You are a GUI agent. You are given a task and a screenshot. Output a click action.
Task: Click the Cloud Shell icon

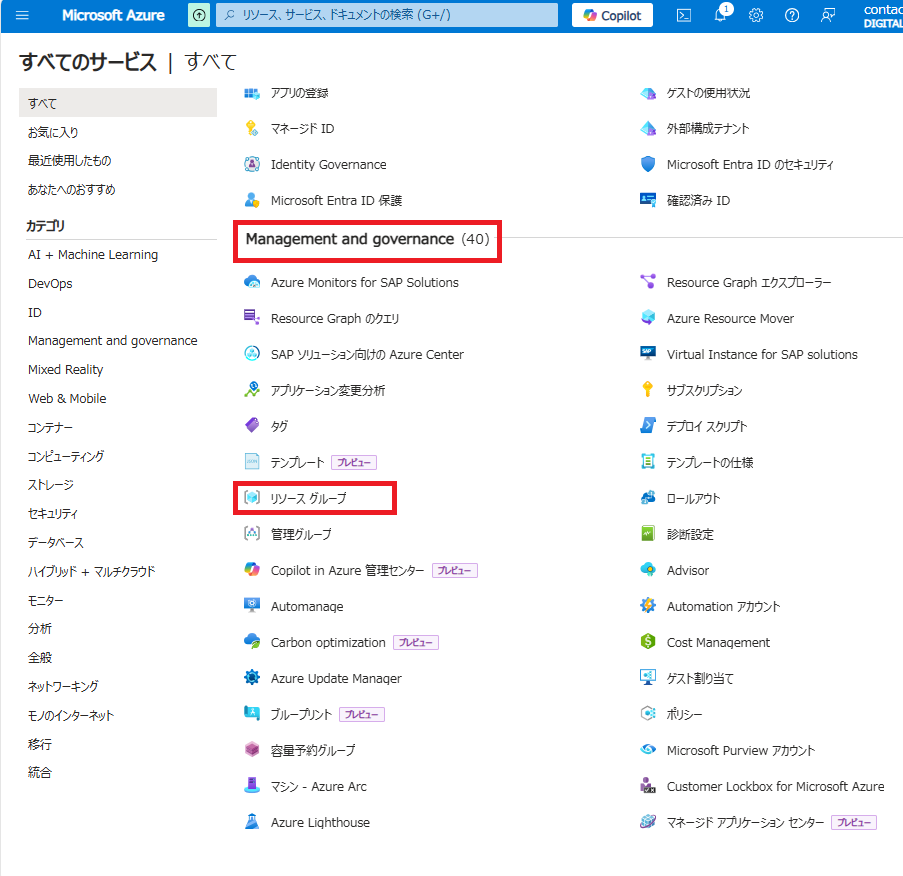[x=684, y=16]
